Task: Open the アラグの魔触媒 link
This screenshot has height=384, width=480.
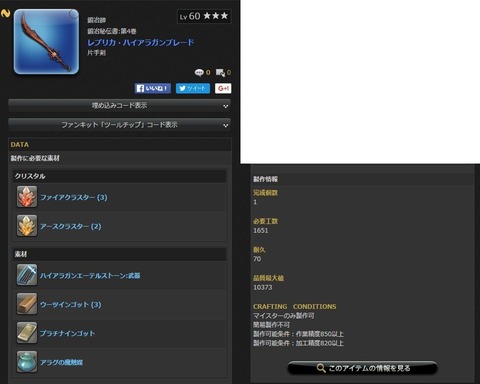Action: pyautogui.click(x=62, y=362)
